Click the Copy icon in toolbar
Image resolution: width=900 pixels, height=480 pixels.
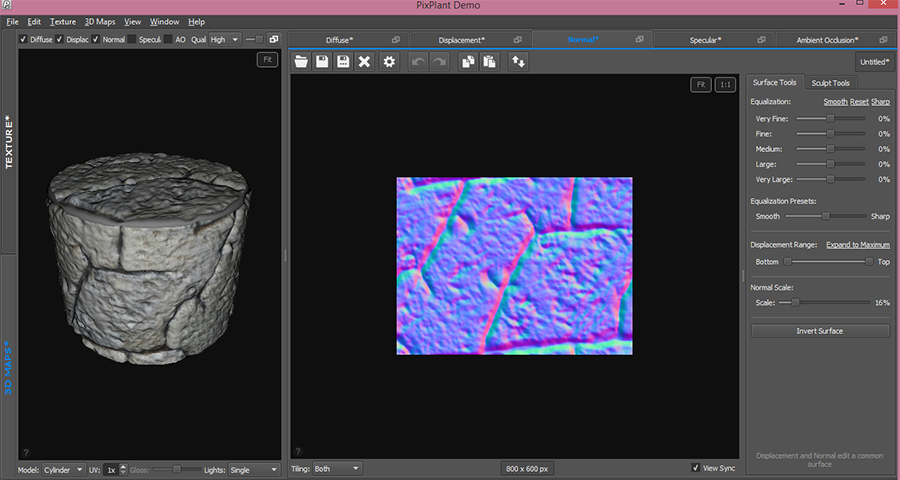tap(467, 62)
